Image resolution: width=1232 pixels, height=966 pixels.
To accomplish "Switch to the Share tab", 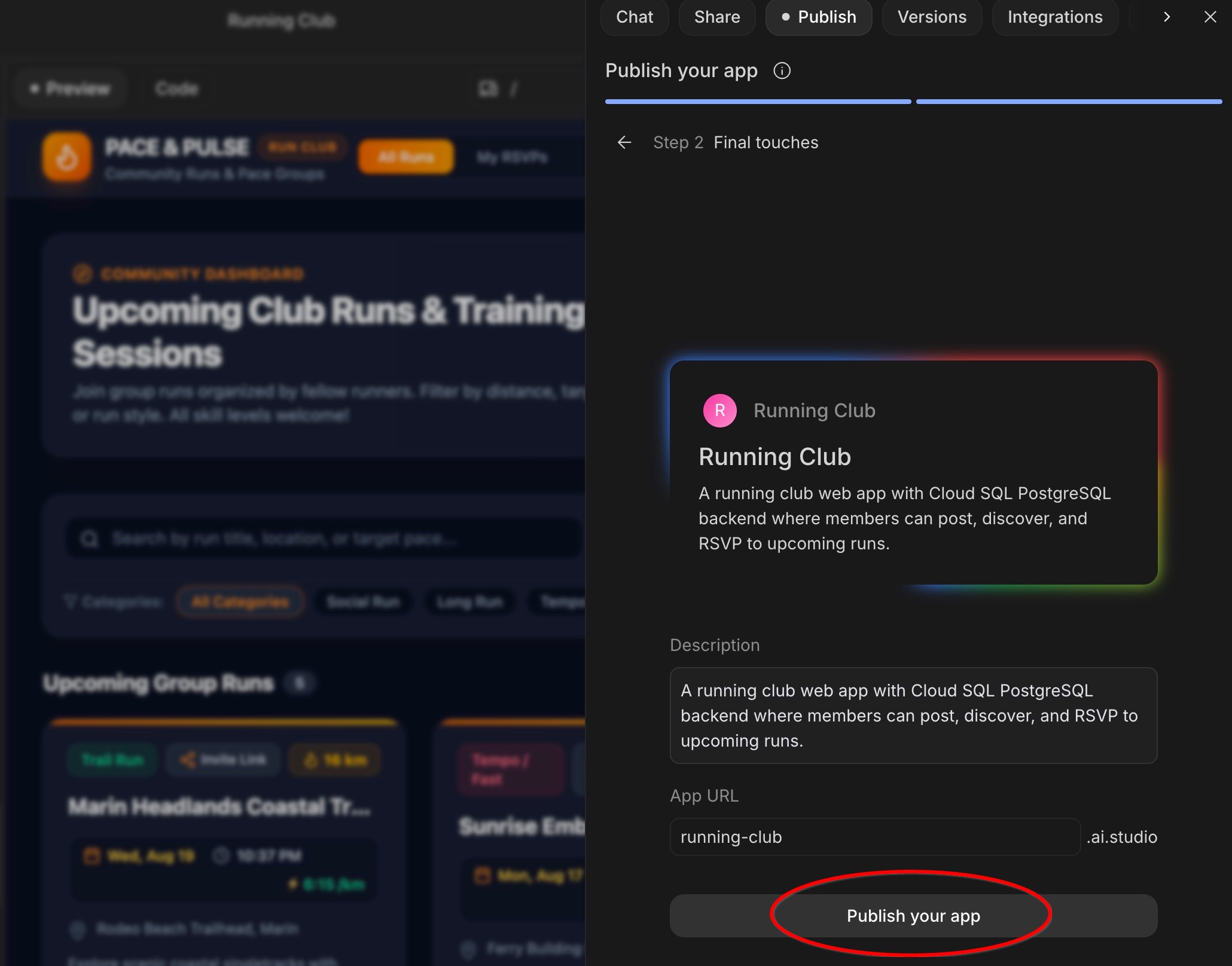I will click(717, 17).
